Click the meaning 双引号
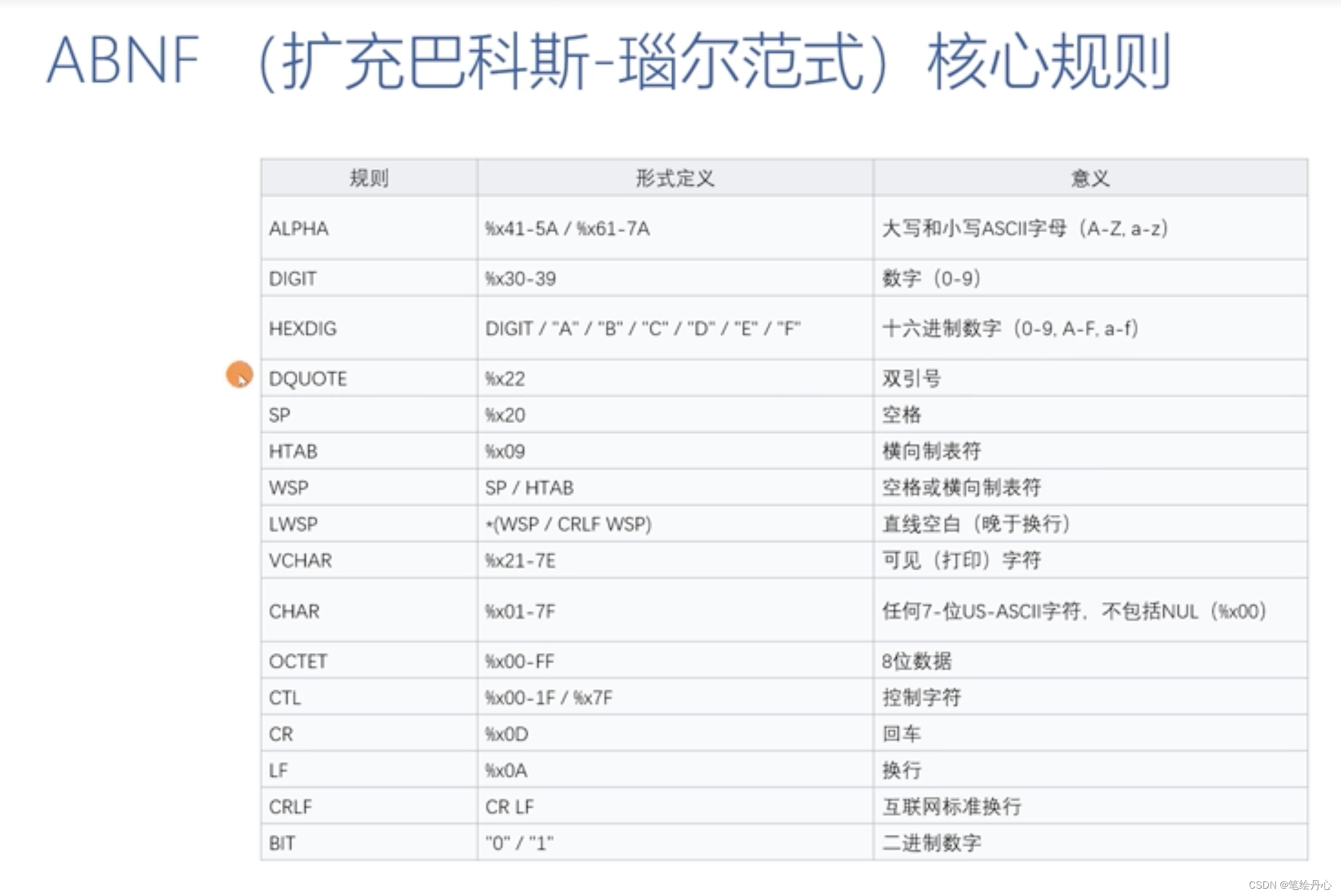This screenshot has height=896, width=1341. point(911,379)
